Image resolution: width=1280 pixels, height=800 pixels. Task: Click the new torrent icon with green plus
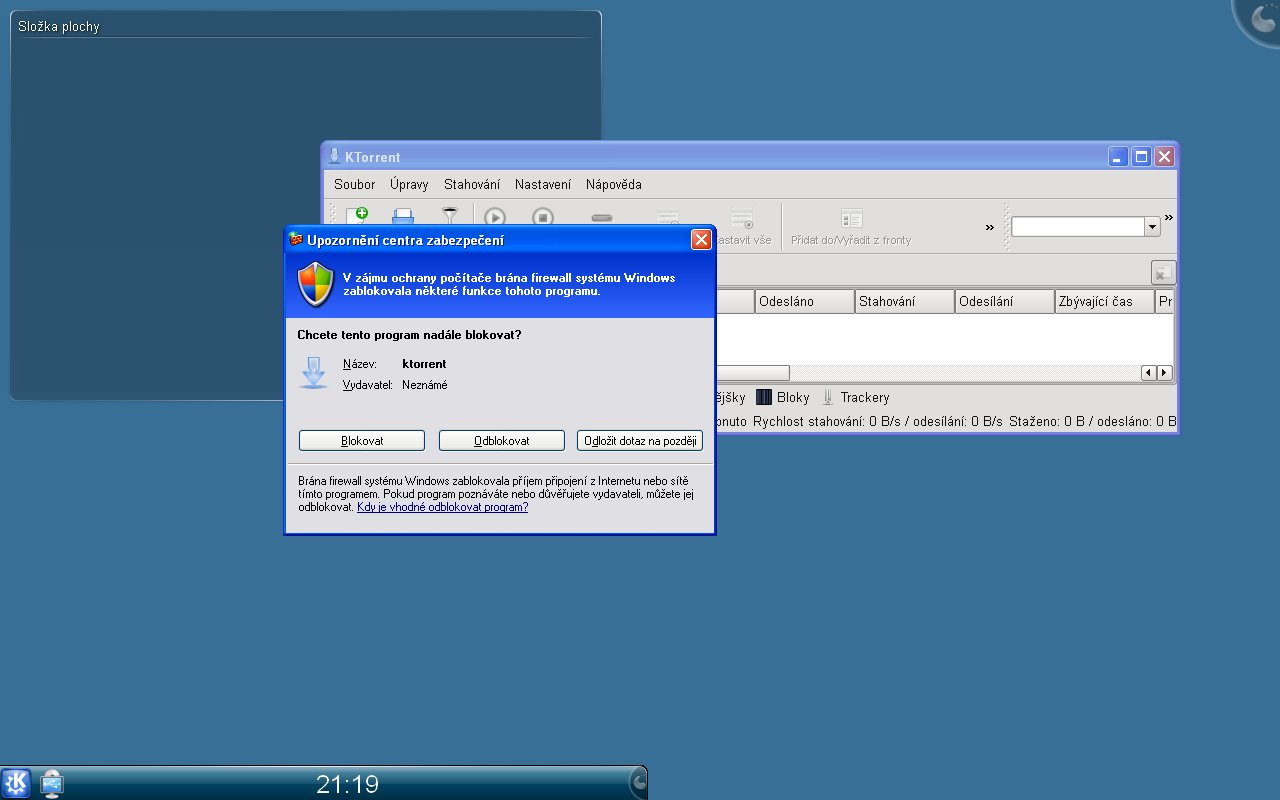pyautogui.click(x=357, y=216)
